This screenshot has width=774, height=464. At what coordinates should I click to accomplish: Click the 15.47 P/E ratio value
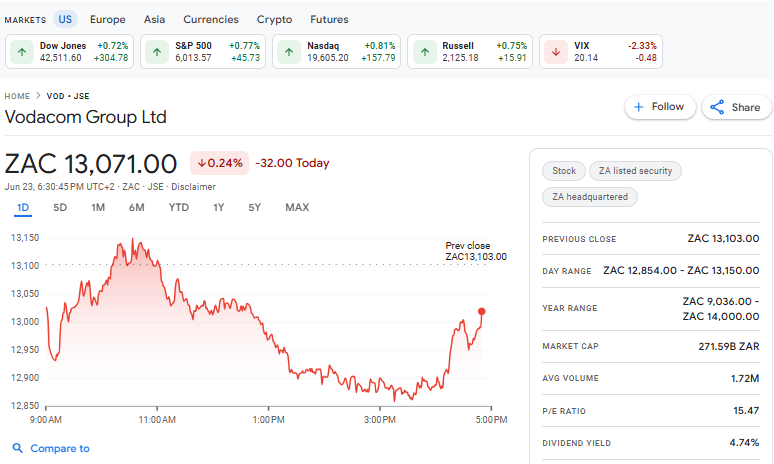pos(746,410)
